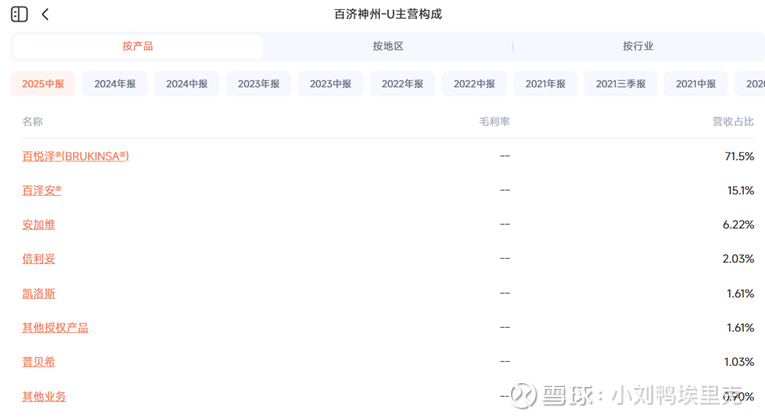
Task: Click the 71.5% revenue share value
Action: pos(739,156)
